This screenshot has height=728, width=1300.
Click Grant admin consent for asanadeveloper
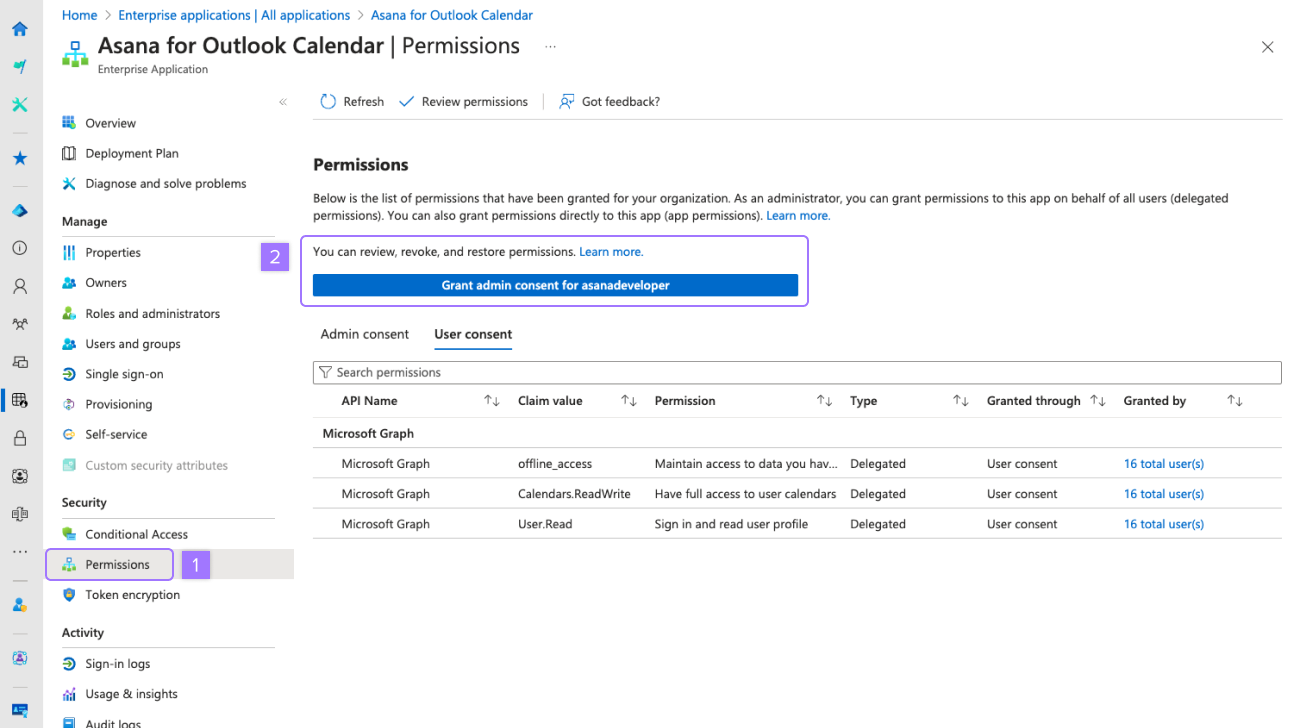pyautogui.click(x=555, y=285)
